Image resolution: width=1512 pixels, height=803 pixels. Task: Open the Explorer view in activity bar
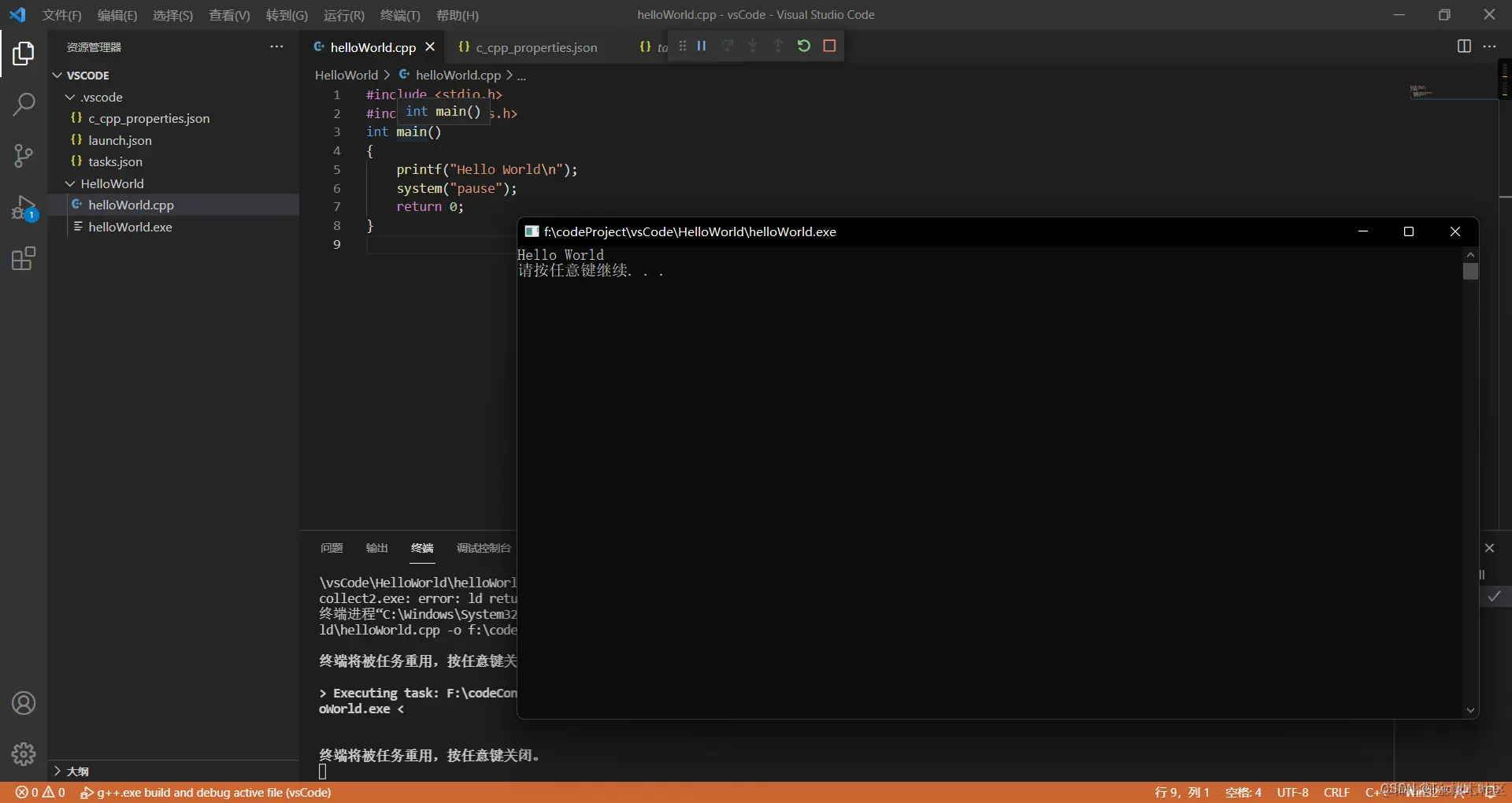24,54
